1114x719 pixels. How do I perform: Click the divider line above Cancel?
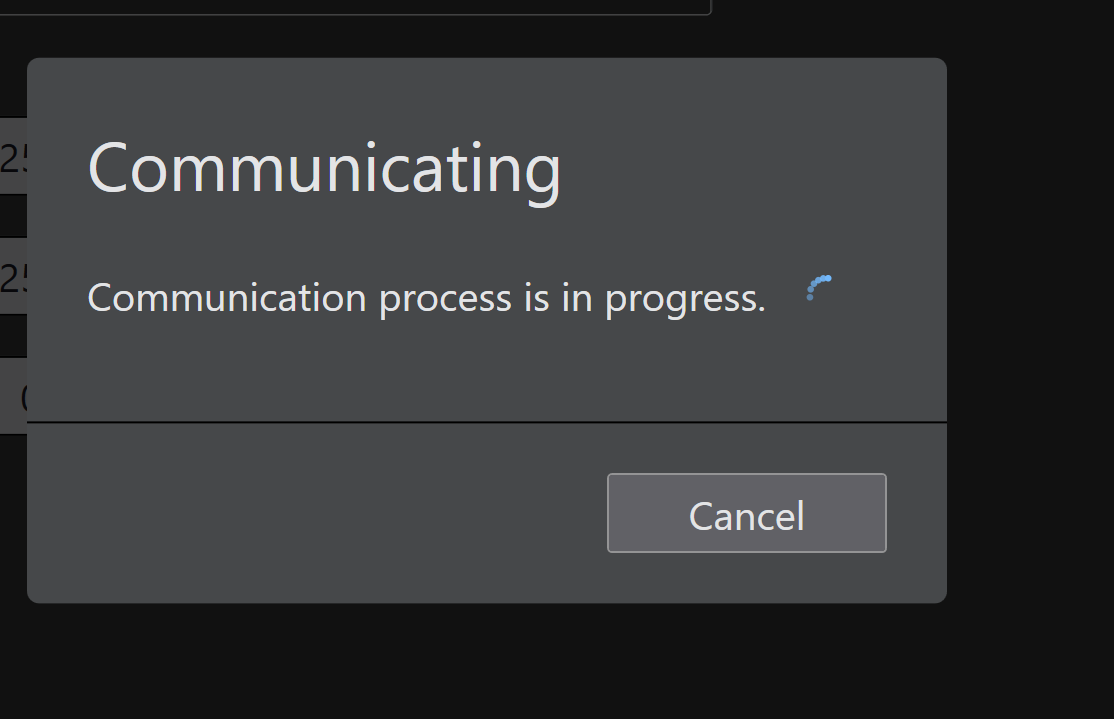[486, 423]
